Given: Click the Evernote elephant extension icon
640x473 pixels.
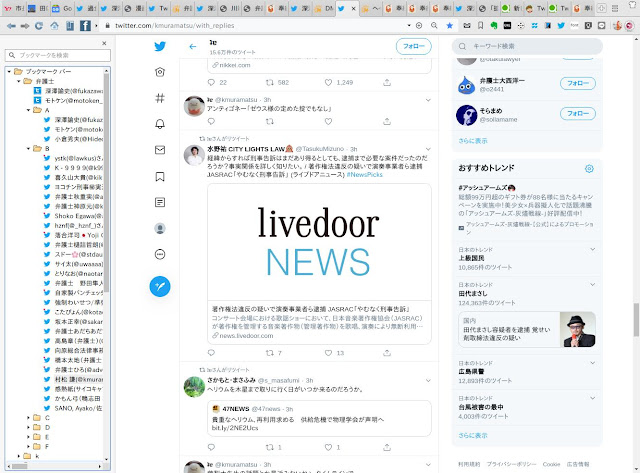Looking at the screenshot, I should point(494,26).
